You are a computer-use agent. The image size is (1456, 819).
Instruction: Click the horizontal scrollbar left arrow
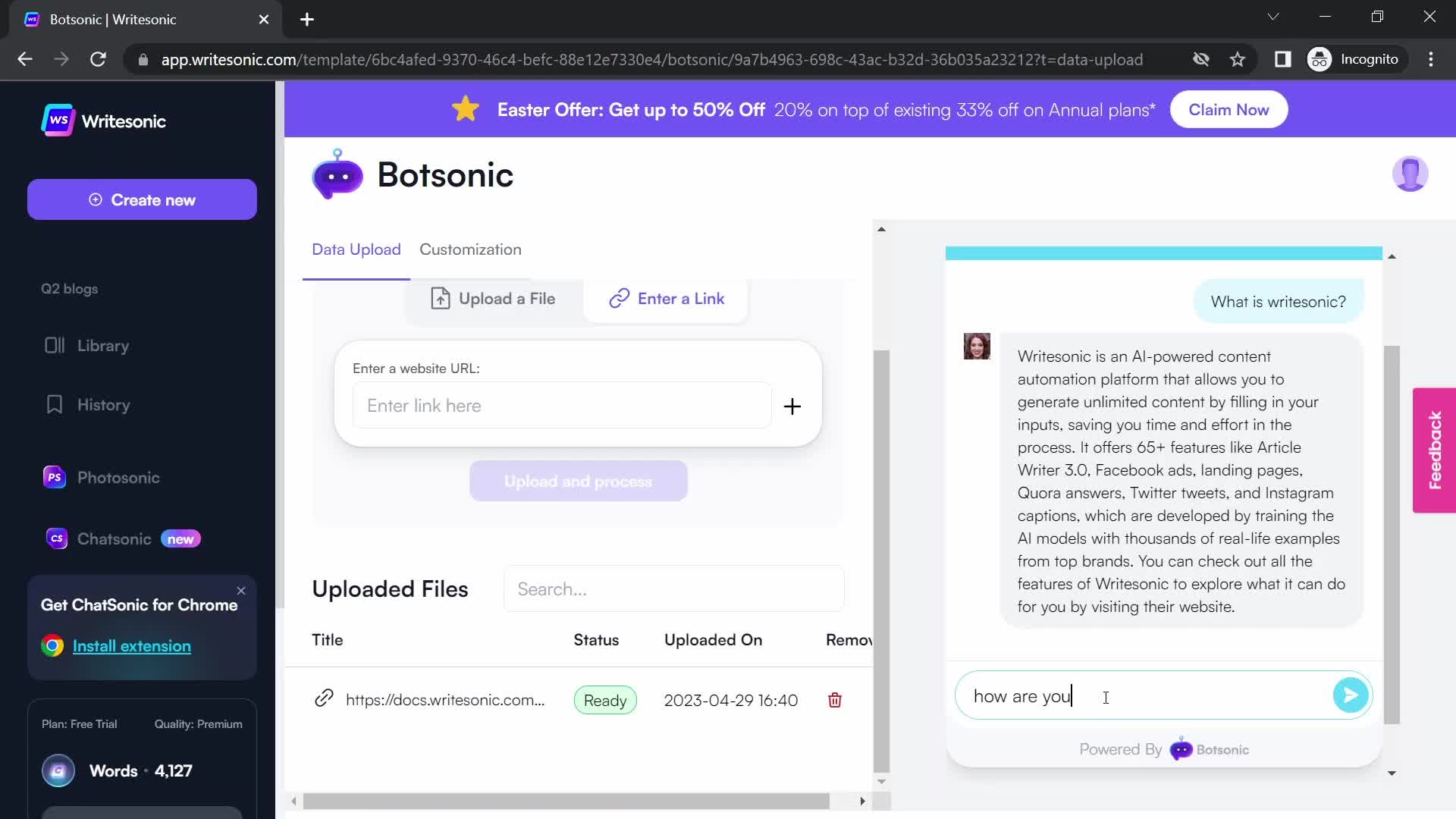(294, 801)
